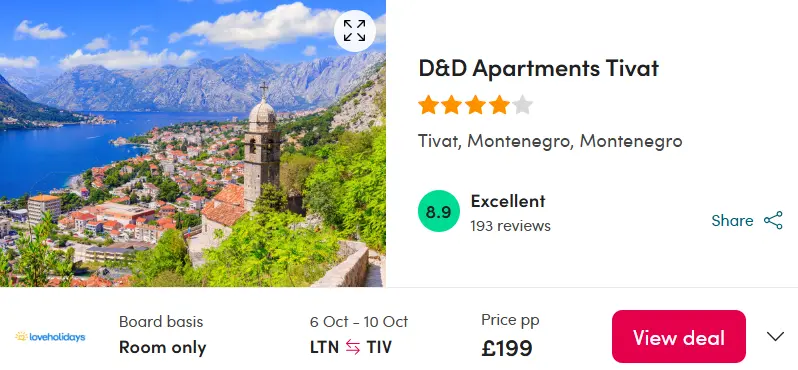Click the 6 Oct - 10 Oct dates
Viewport: 798px width, 370px height.
click(359, 322)
